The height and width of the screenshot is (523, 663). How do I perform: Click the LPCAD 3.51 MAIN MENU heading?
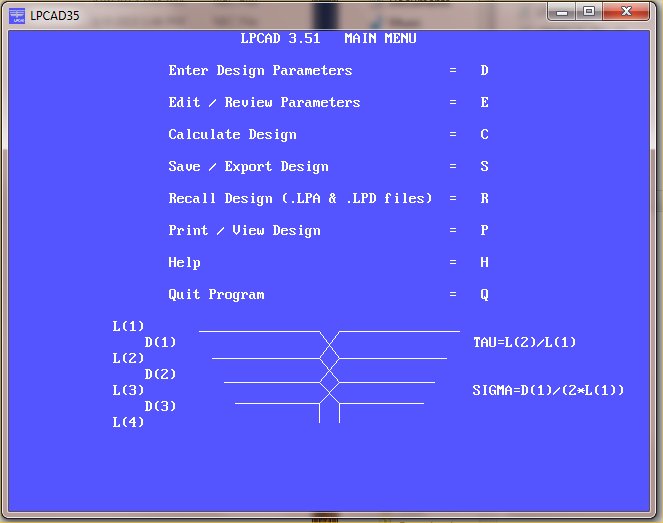328,39
